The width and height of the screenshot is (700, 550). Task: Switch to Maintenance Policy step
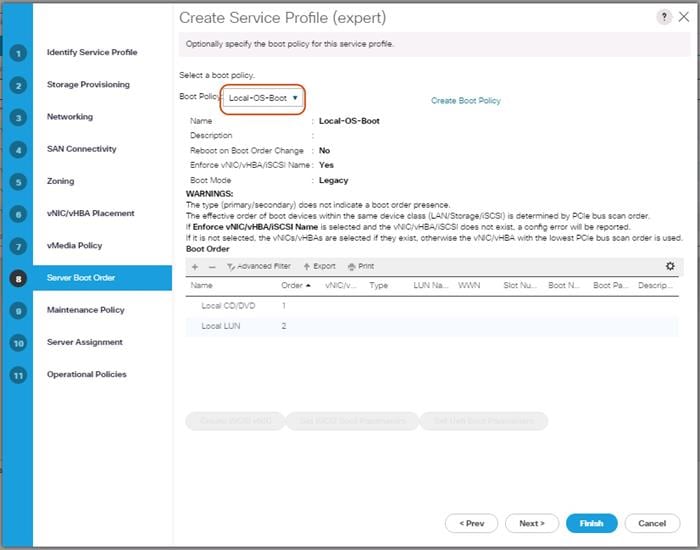coord(86,310)
